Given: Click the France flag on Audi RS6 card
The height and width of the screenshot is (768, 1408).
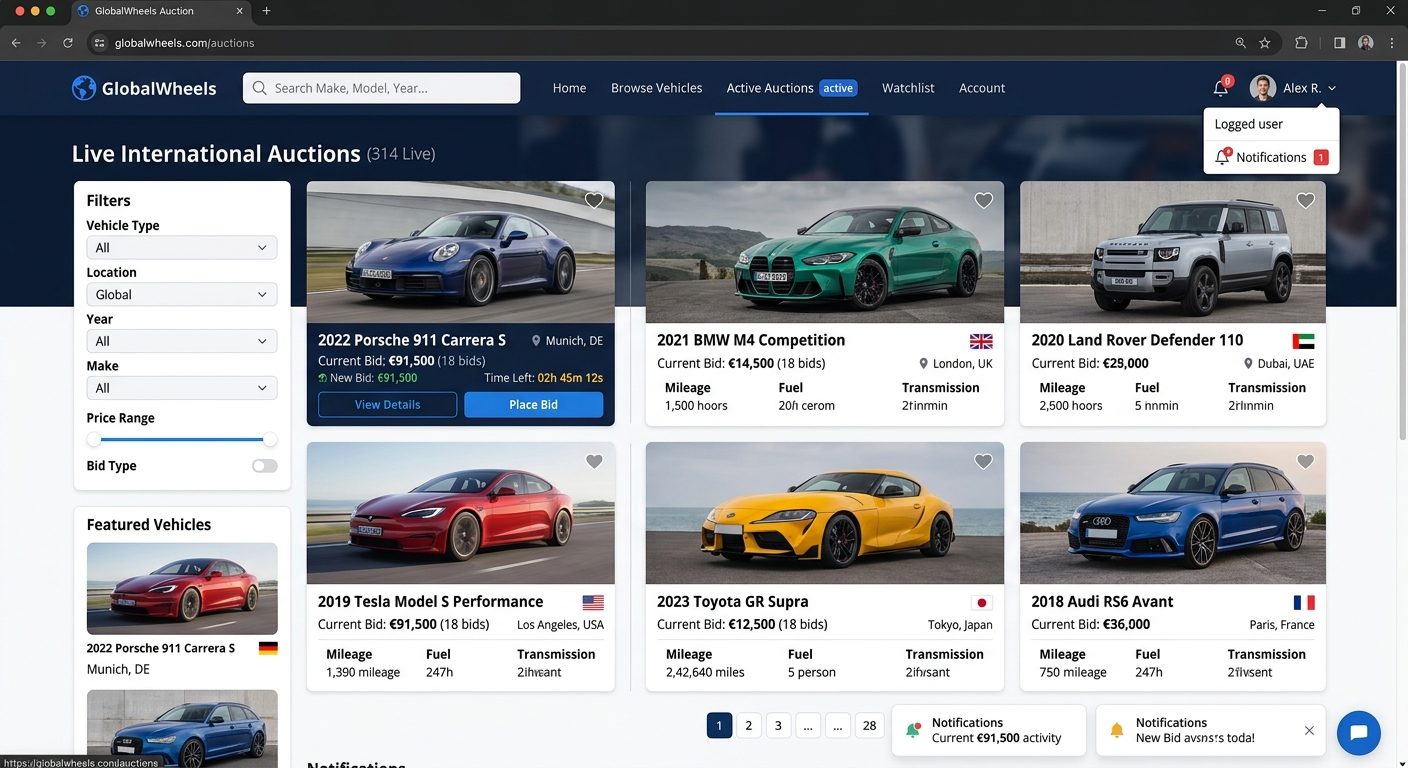Looking at the screenshot, I should [1304, 602].
